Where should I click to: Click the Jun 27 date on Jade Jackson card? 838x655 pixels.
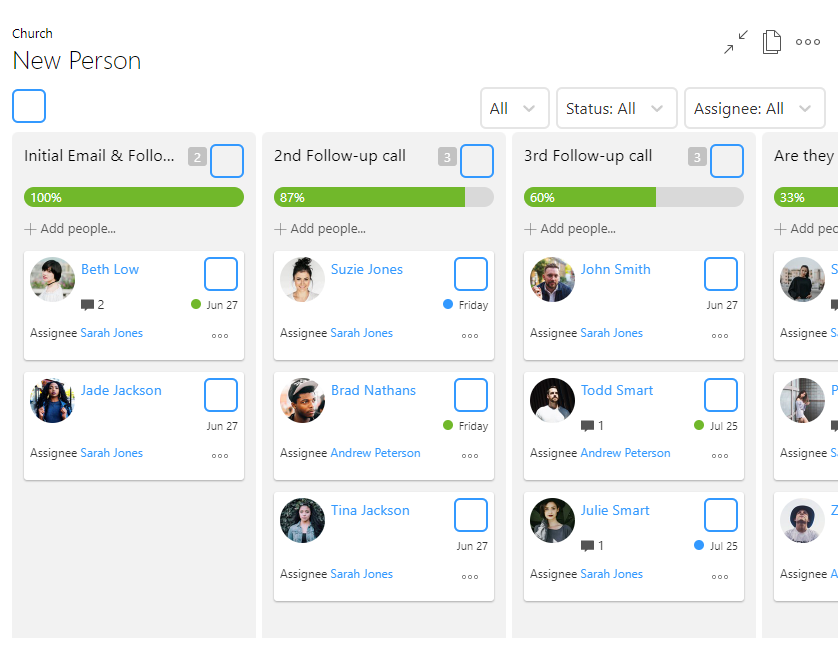click(222, 426)
